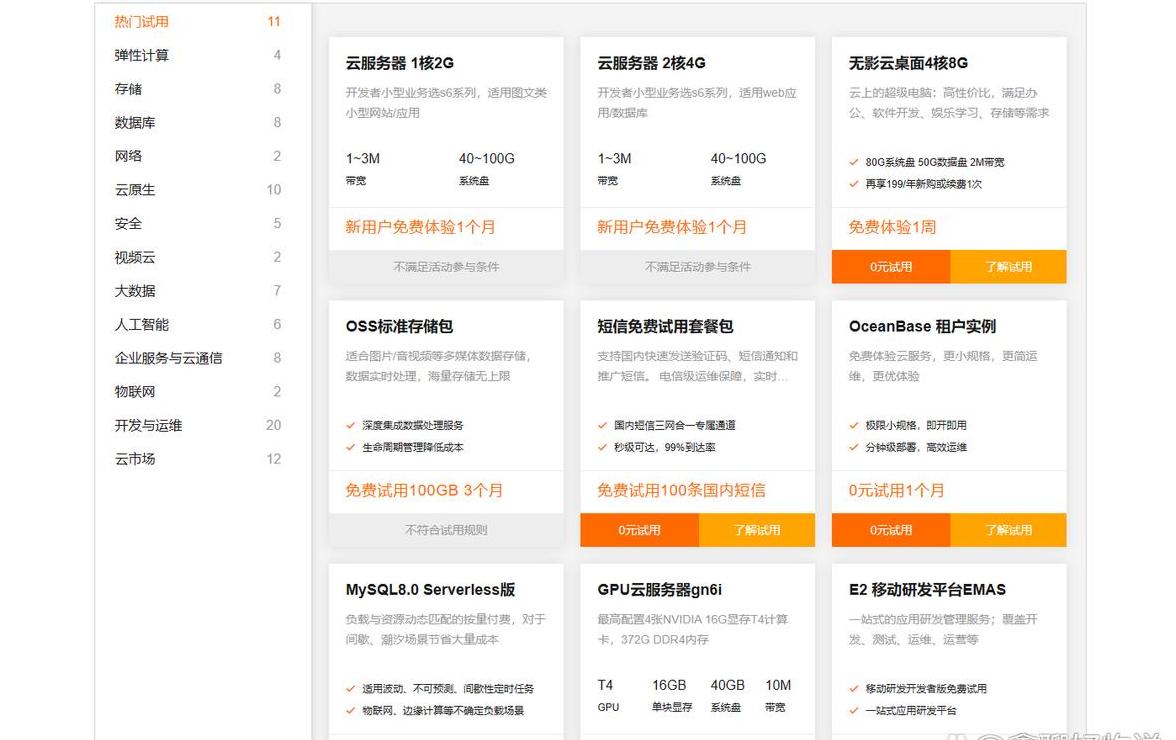Click checkmark beside 生命周期管理降低成本
Image resolution: width=1176 pixels, height=740 pixels.
[350, 447]
